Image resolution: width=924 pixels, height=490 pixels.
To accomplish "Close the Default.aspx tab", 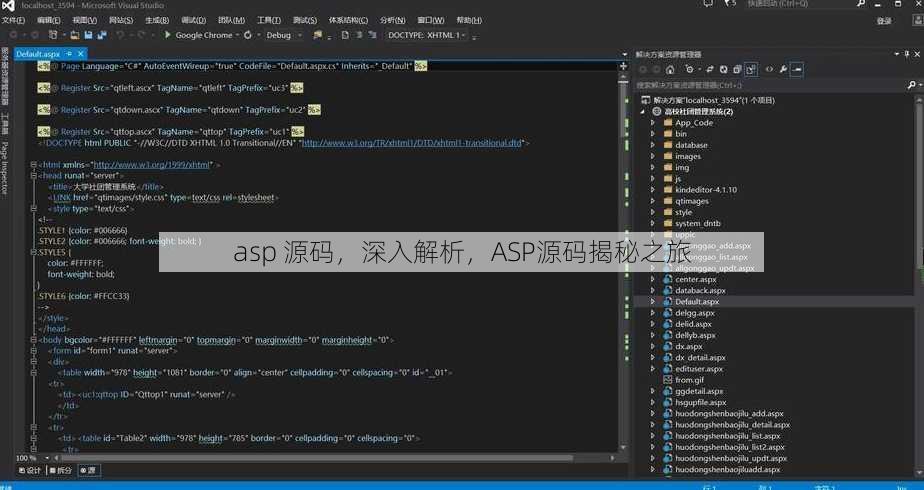I will click(81, 54).
